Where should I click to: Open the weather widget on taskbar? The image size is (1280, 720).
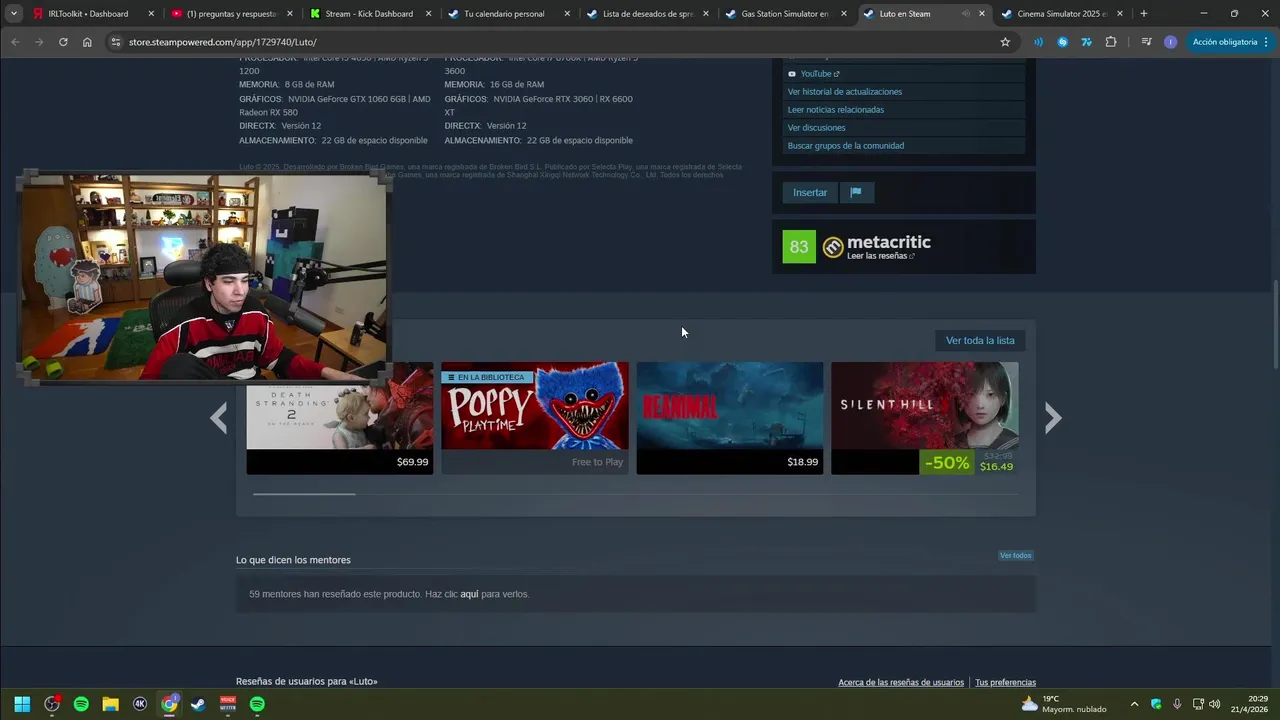pyautogui.click(x=1064, y=704)
